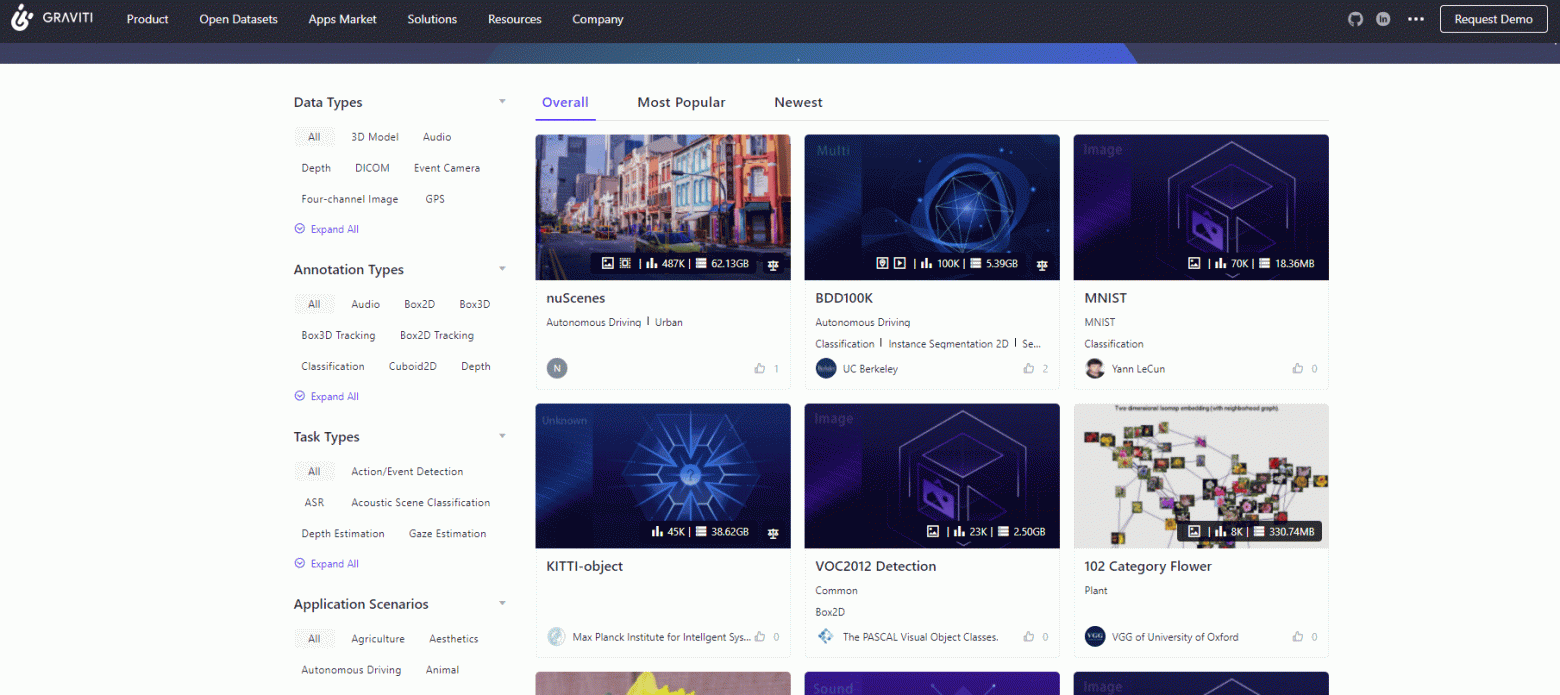Image resolution: width=1560 pixels, height=695 pixels.
Task: Click the nuScenes owner avatar N
Action: [x=557, y=368]
